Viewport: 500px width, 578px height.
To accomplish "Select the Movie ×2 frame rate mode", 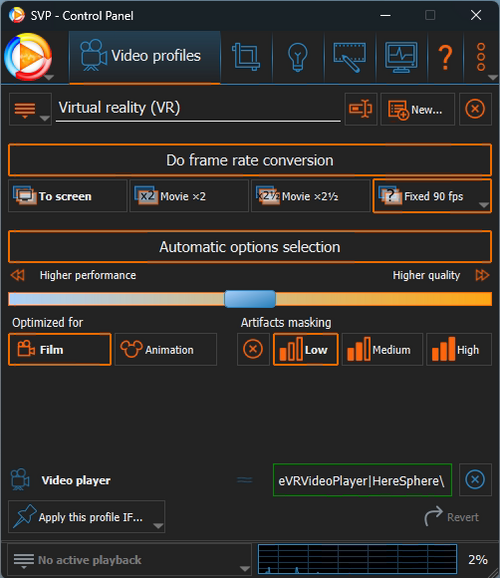I will click(x=189, y=196).
